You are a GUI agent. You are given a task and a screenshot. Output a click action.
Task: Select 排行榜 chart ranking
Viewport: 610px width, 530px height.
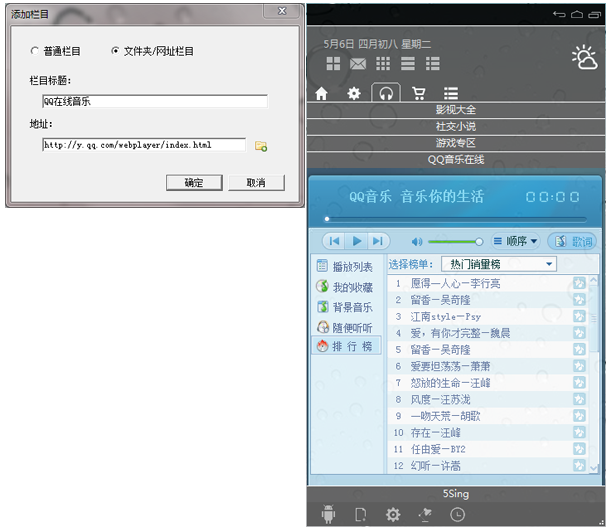point(346,346)
